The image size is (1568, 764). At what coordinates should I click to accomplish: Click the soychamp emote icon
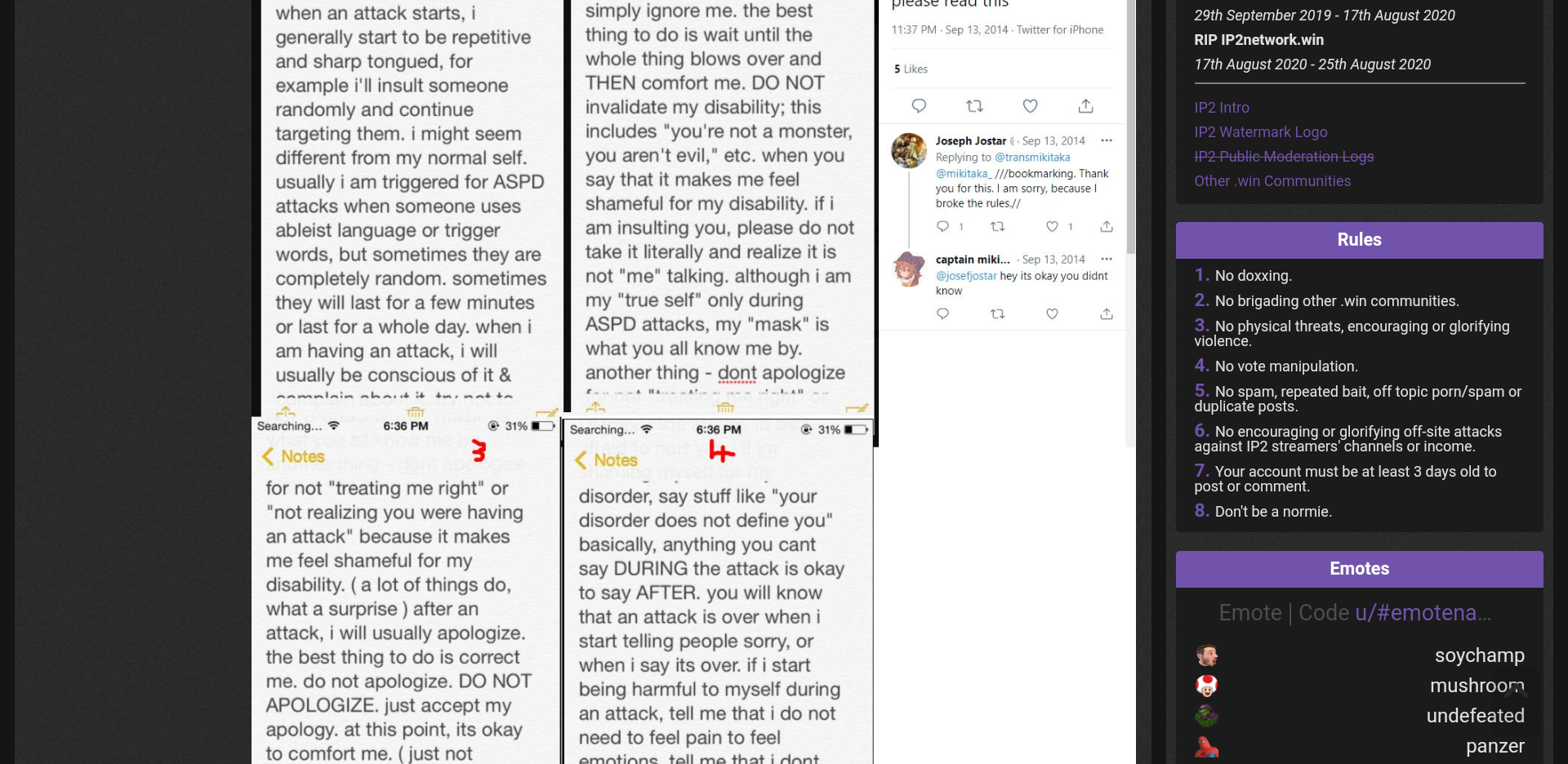(1207, 655)
